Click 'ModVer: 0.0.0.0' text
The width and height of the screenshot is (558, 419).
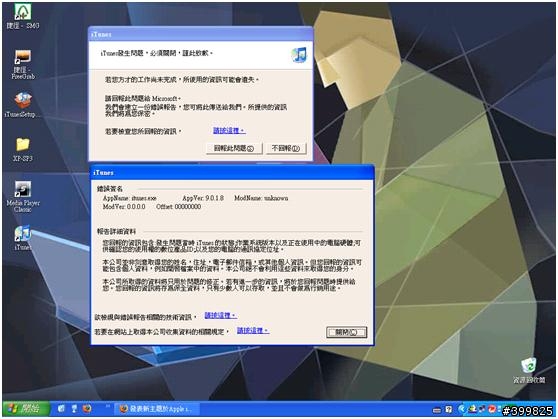(124, 206)
